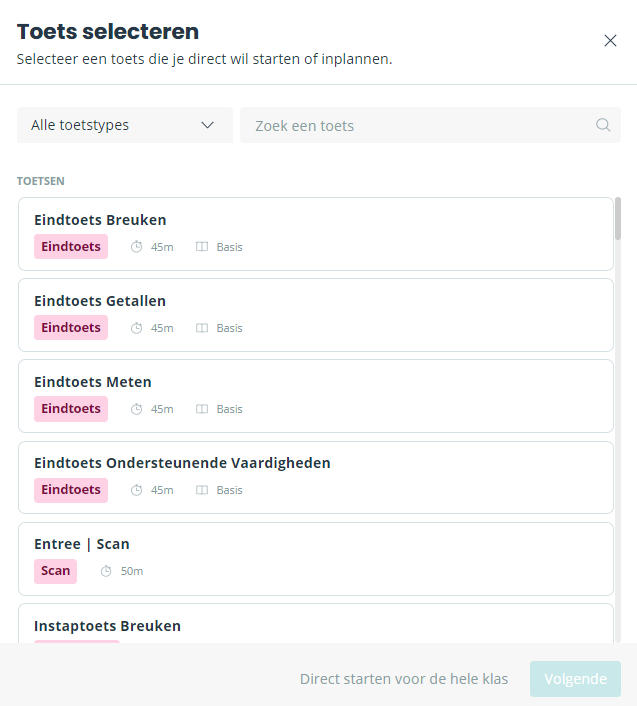637x706 pixels.
Task: Expand the toetstypes chevron arrow
Action: pyautogui.click(x=207, y=125)
